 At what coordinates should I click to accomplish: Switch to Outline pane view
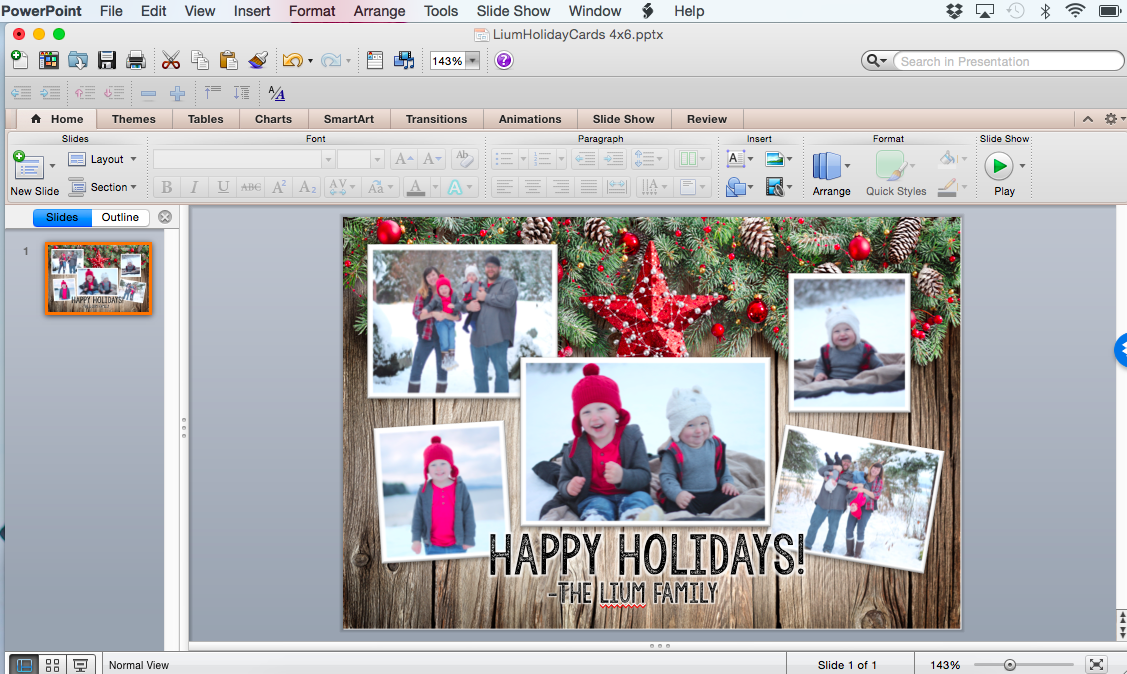[x=120, y=217]
